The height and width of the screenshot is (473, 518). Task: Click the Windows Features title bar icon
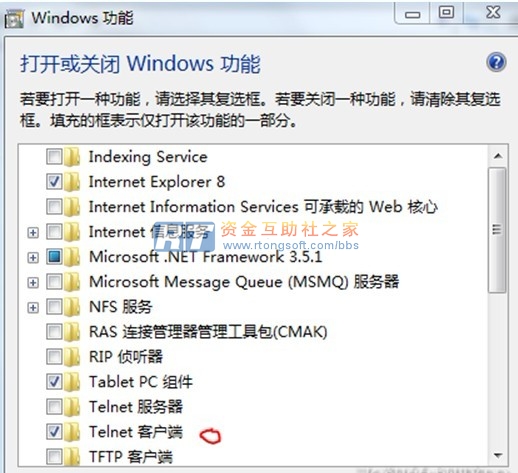tap(14, 19)
